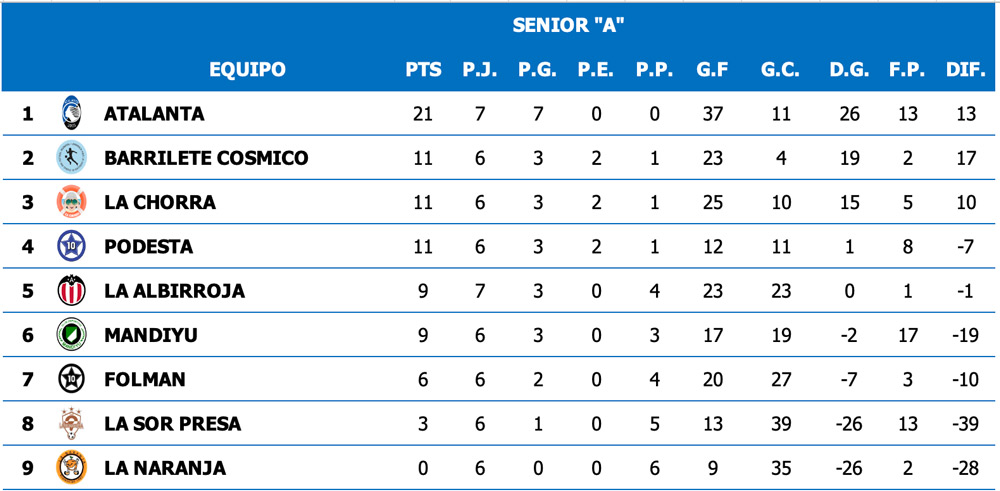Click the P.J. column header

(x=480, y=70)
